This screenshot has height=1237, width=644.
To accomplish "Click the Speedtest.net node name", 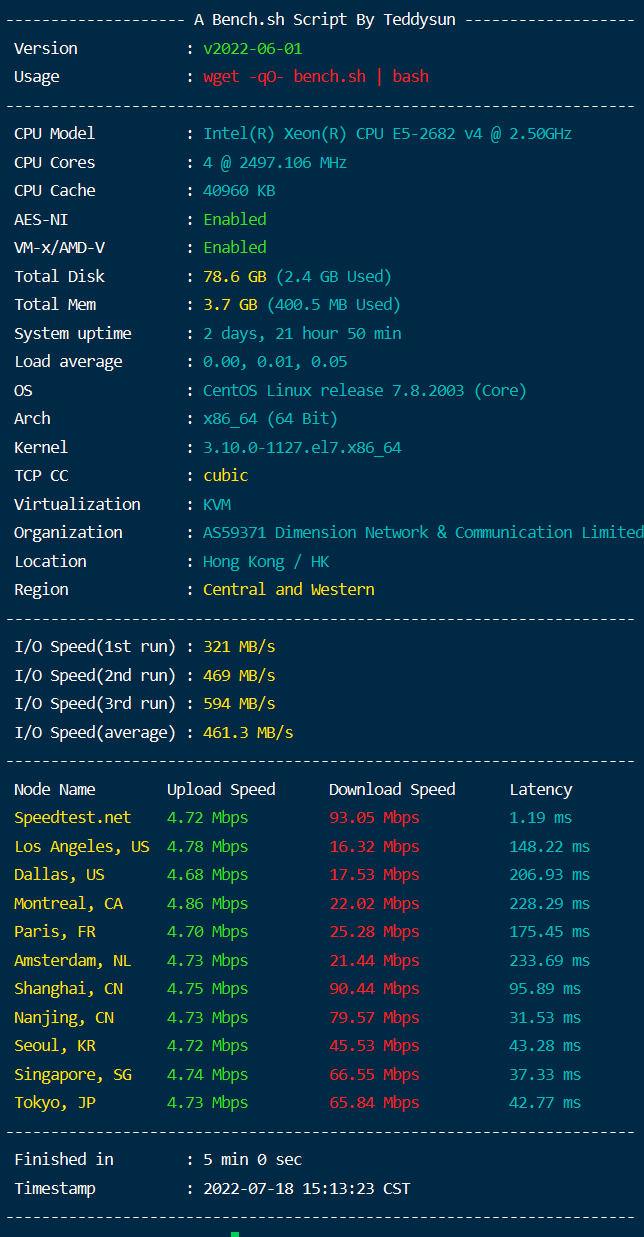I will coord(73,817).
